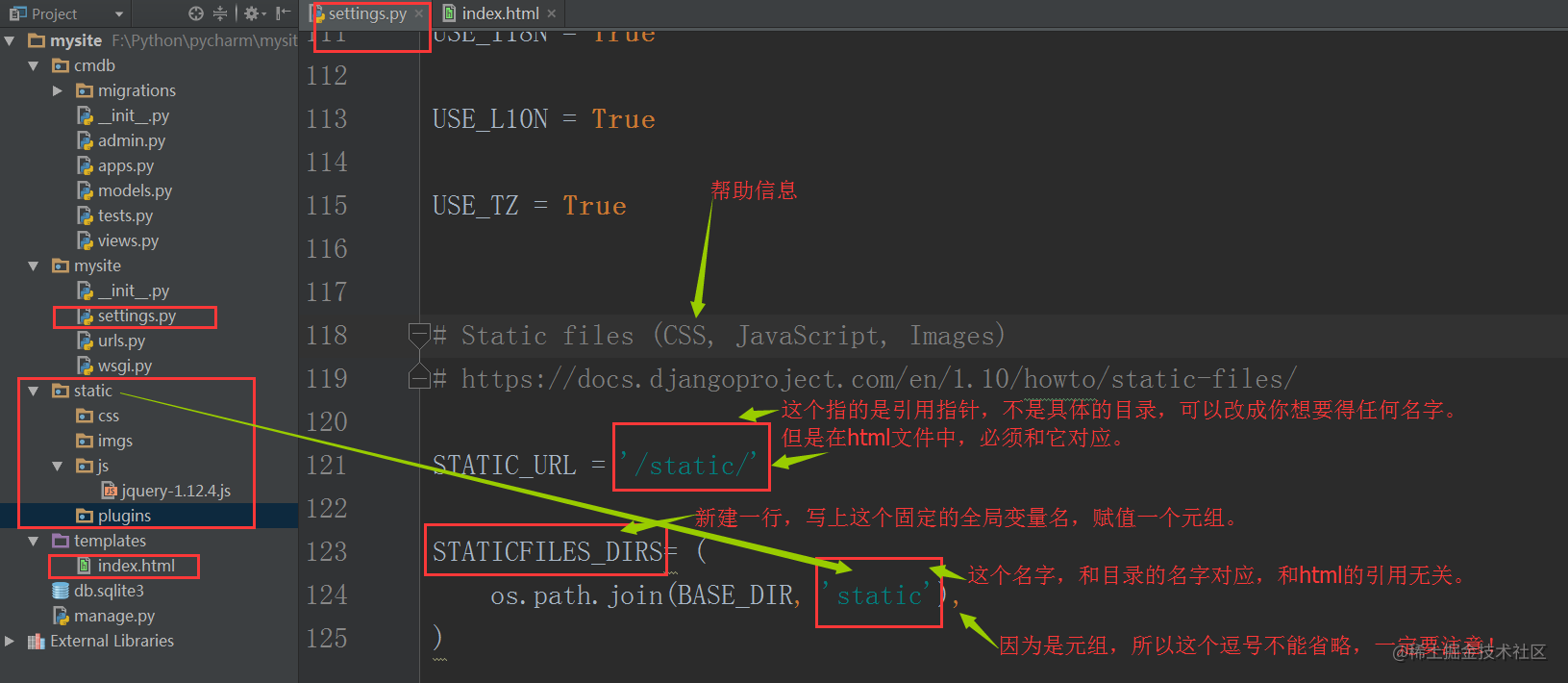Click the cmdb folder icon

click(61, 65)
